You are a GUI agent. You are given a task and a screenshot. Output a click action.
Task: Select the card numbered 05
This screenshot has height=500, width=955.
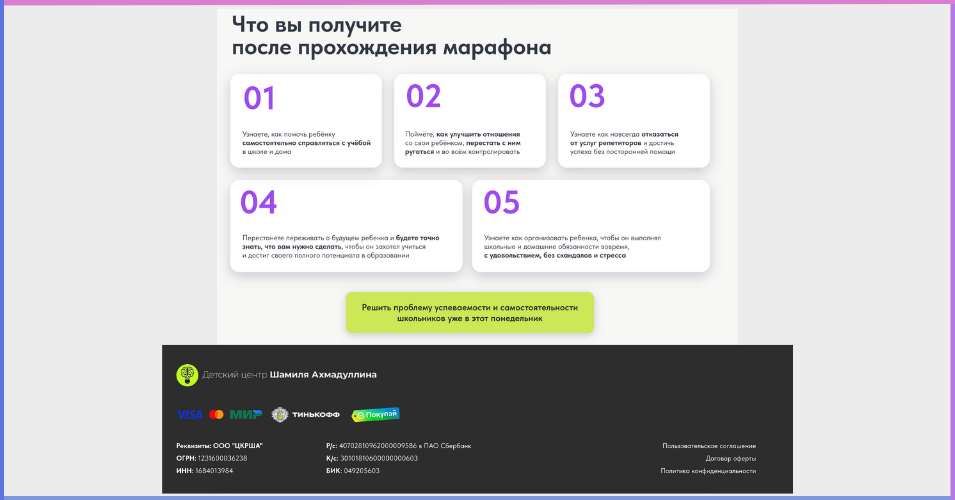point(591,226)
